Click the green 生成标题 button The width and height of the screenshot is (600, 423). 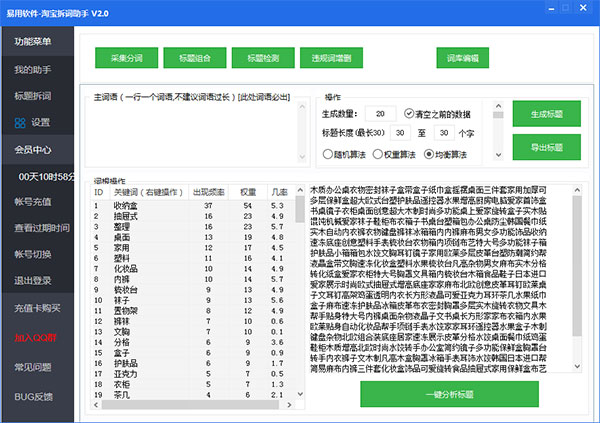point(547,114)
